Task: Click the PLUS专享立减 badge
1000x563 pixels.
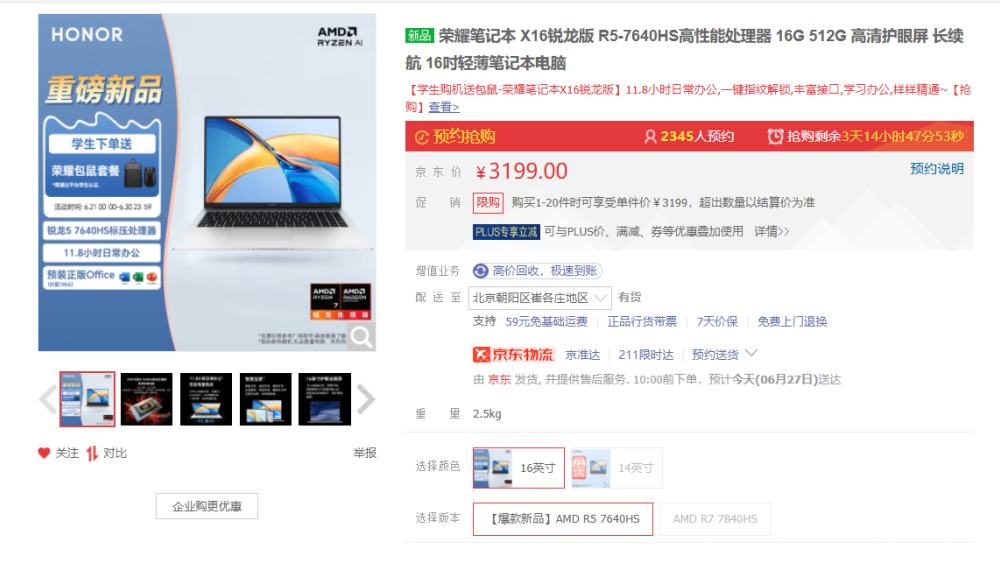Action: 506,232
